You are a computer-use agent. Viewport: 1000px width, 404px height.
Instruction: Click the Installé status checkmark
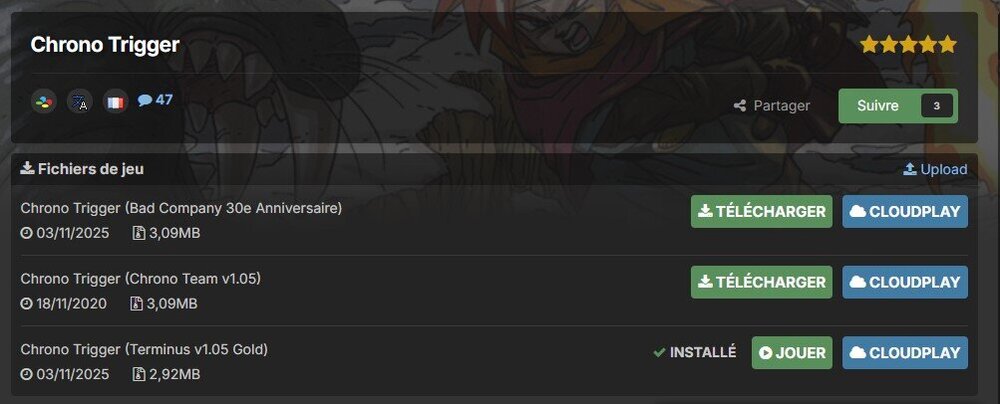[659, 352]
